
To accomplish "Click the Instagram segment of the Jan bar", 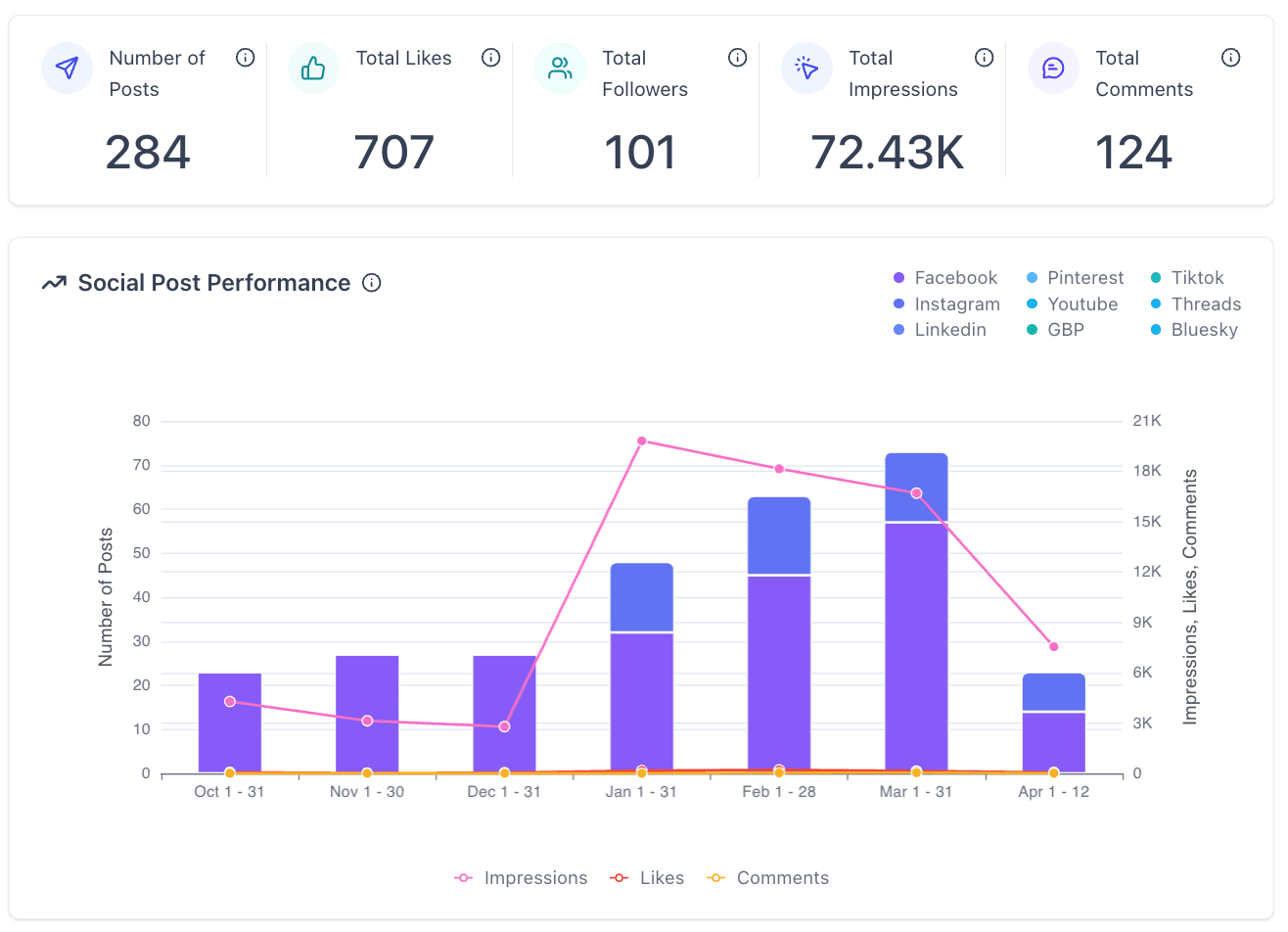I will (x=642, y=597).
